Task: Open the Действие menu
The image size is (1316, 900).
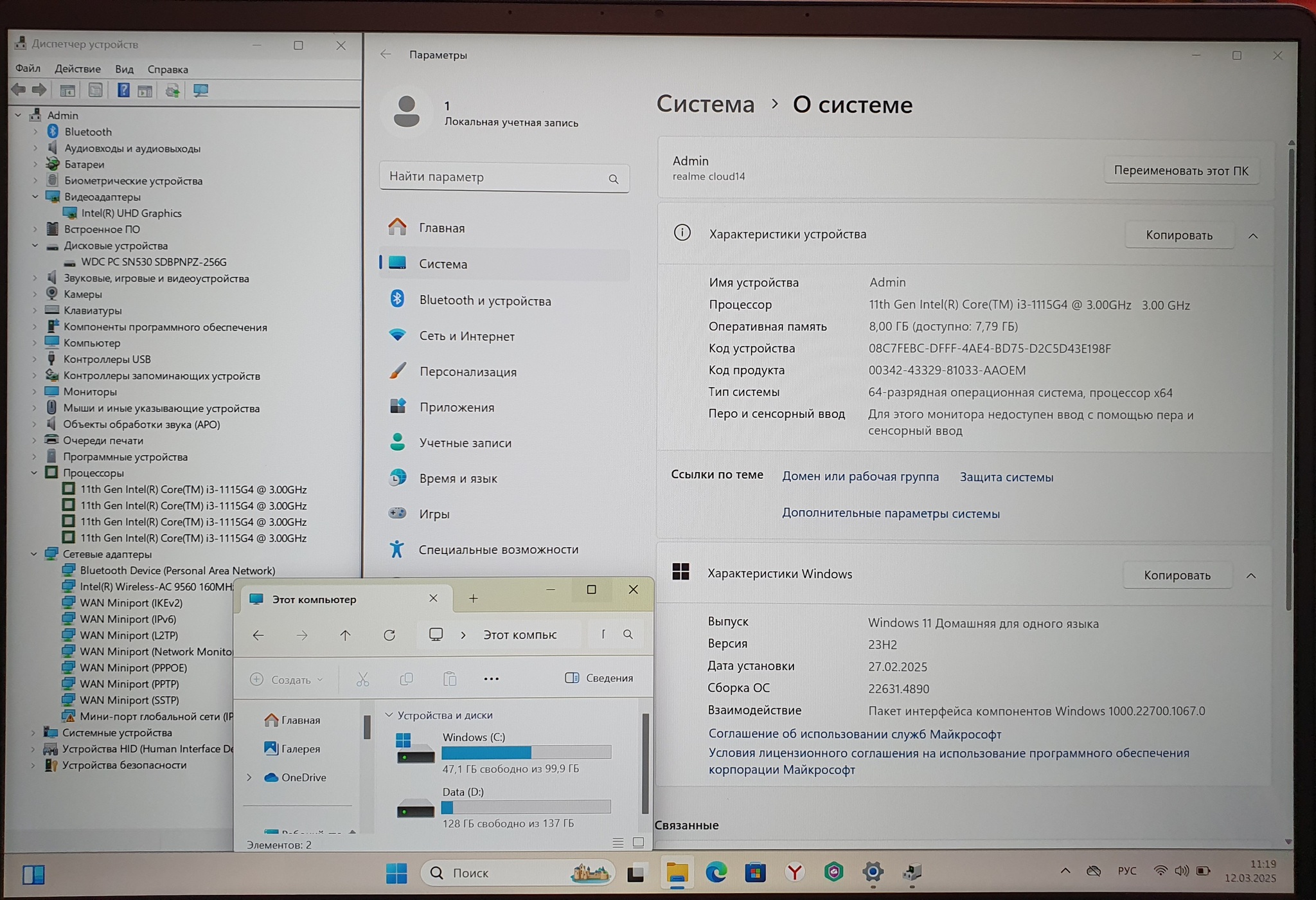Action: [x=77, y=69]
